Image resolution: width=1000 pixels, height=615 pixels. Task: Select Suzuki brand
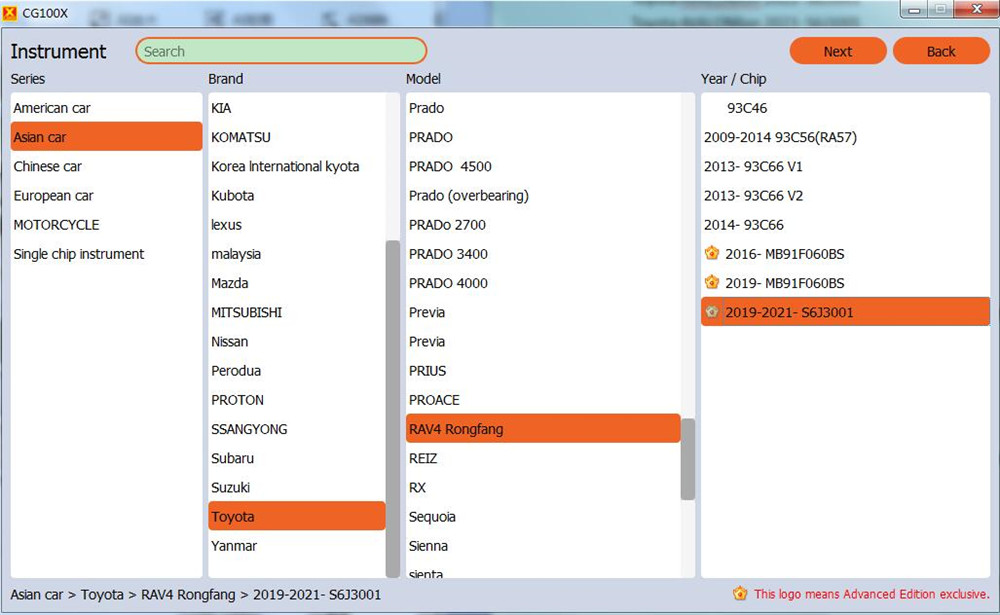(297, 487)
